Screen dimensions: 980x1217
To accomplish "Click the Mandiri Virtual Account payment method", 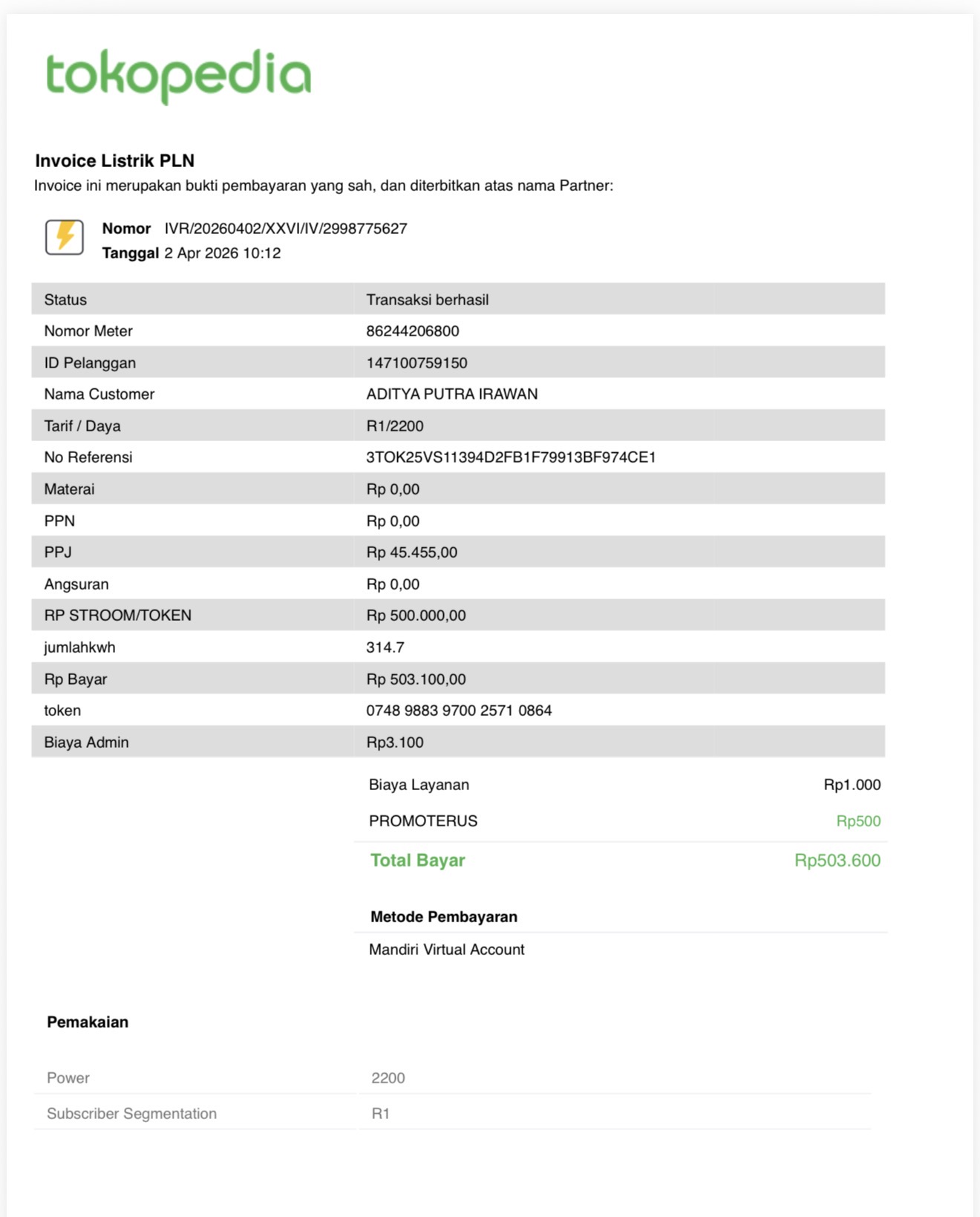I will click(447, 950).
